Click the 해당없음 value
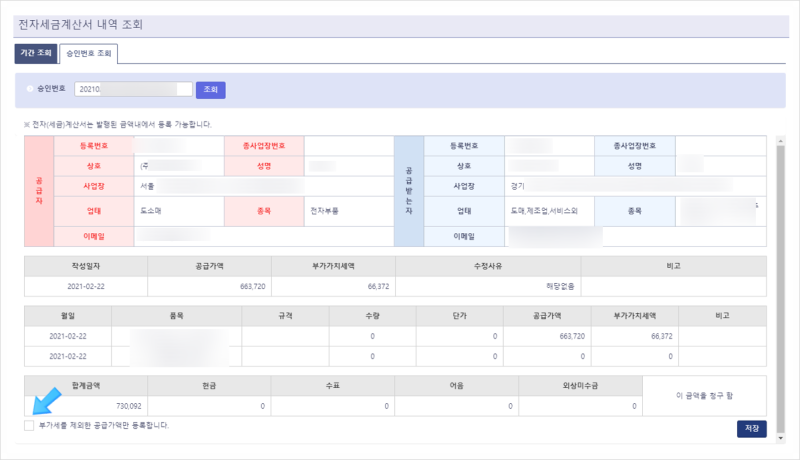Image resolution: width=800 pixels, height=460 pixels. [560, 287]
